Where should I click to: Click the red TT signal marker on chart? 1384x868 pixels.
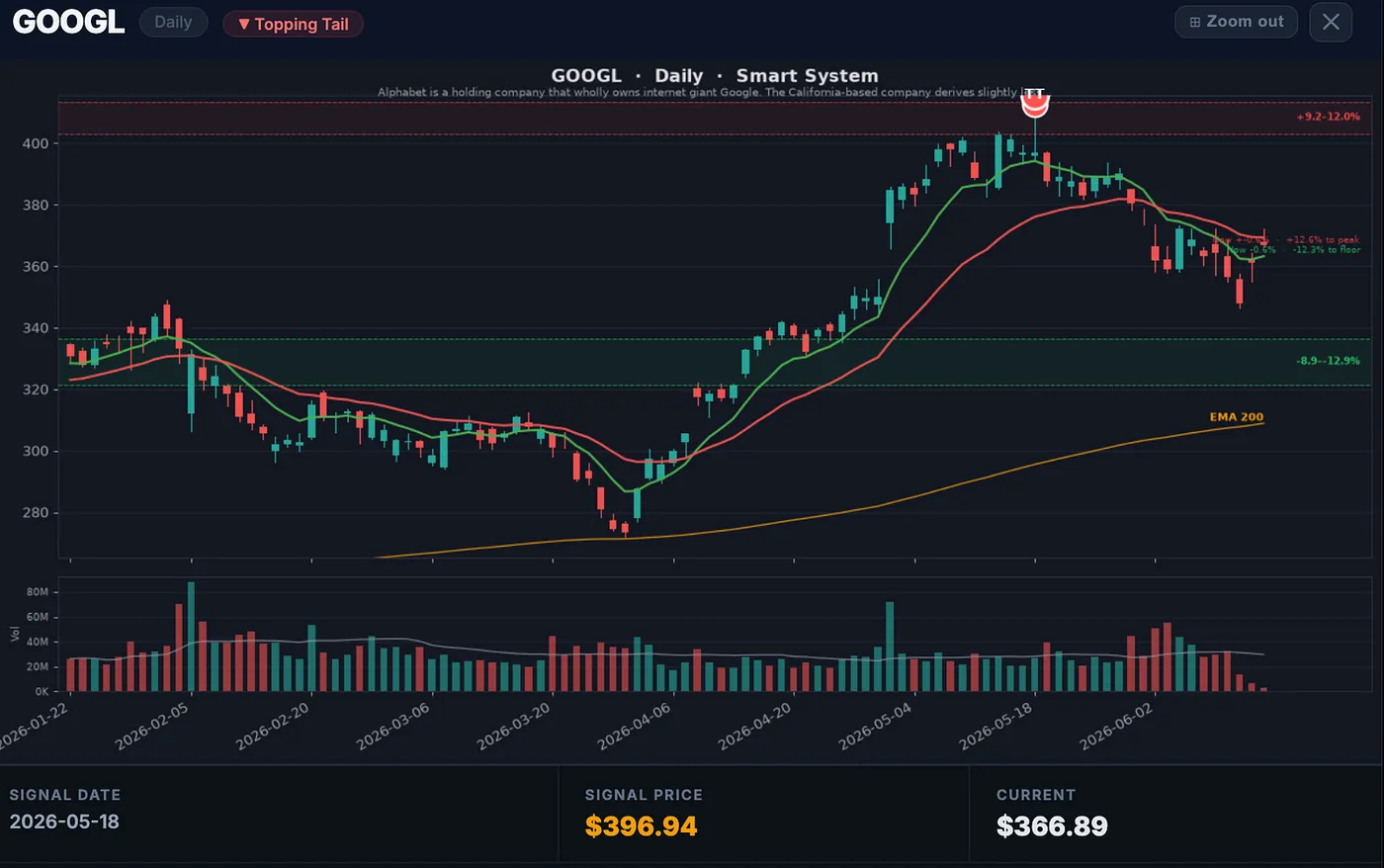point(1034,103)
